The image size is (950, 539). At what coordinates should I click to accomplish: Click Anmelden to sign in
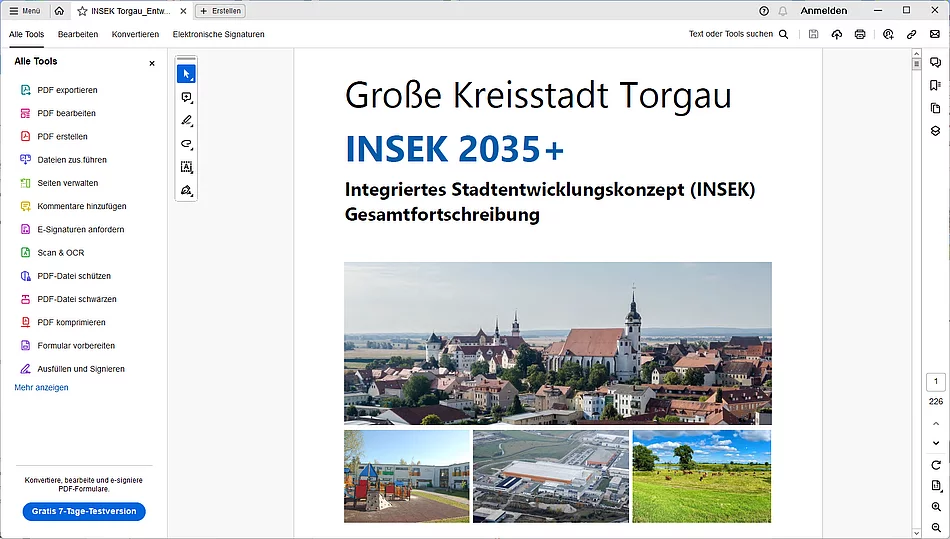[x=823, y=11]
